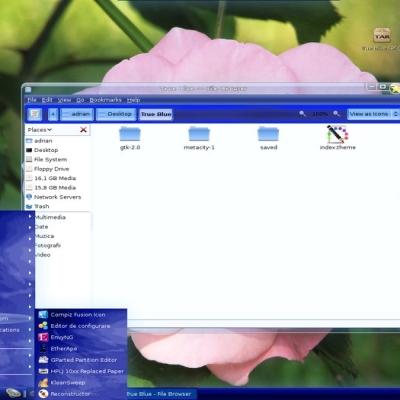The height and width of the screenshot is (400, 400).
Task: Expand the Applications submenu arrow
Action: [30, 329]
